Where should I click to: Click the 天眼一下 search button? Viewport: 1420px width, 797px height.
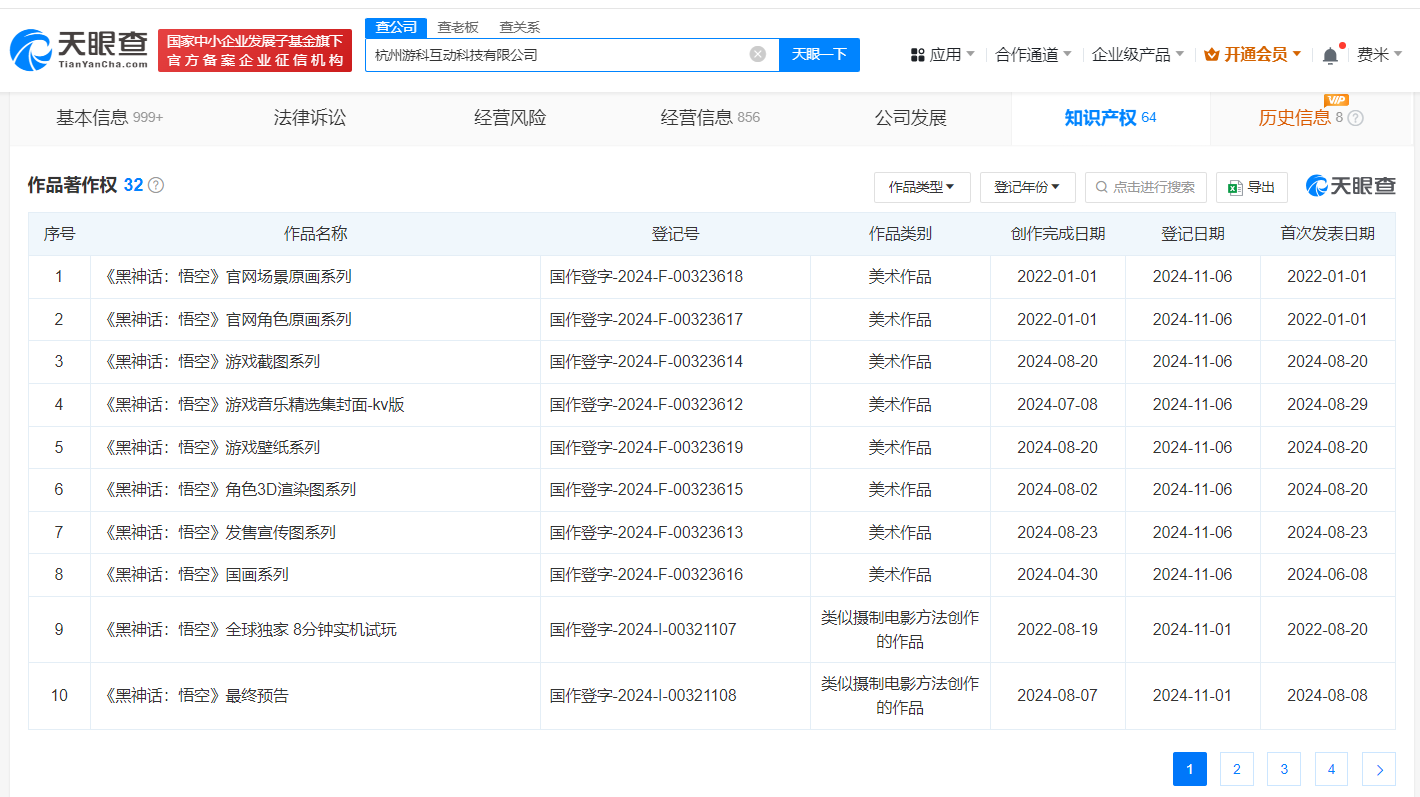pos(819,54)
